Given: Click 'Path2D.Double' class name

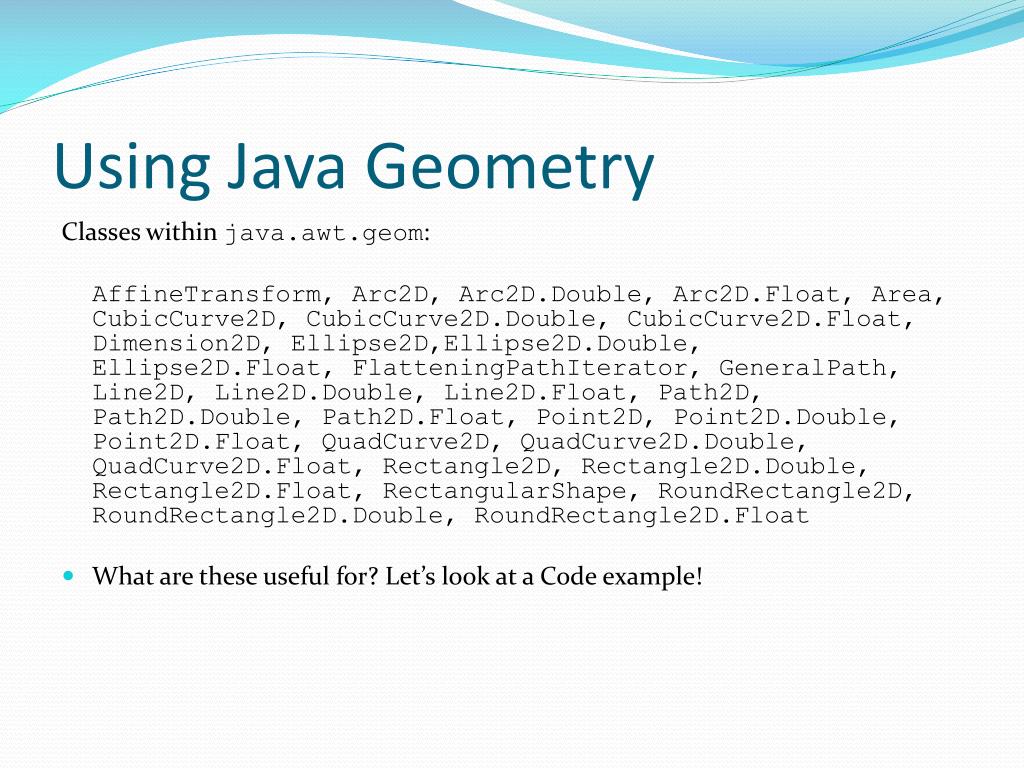Looking at the screenshot, I should (x=191, y=417).
